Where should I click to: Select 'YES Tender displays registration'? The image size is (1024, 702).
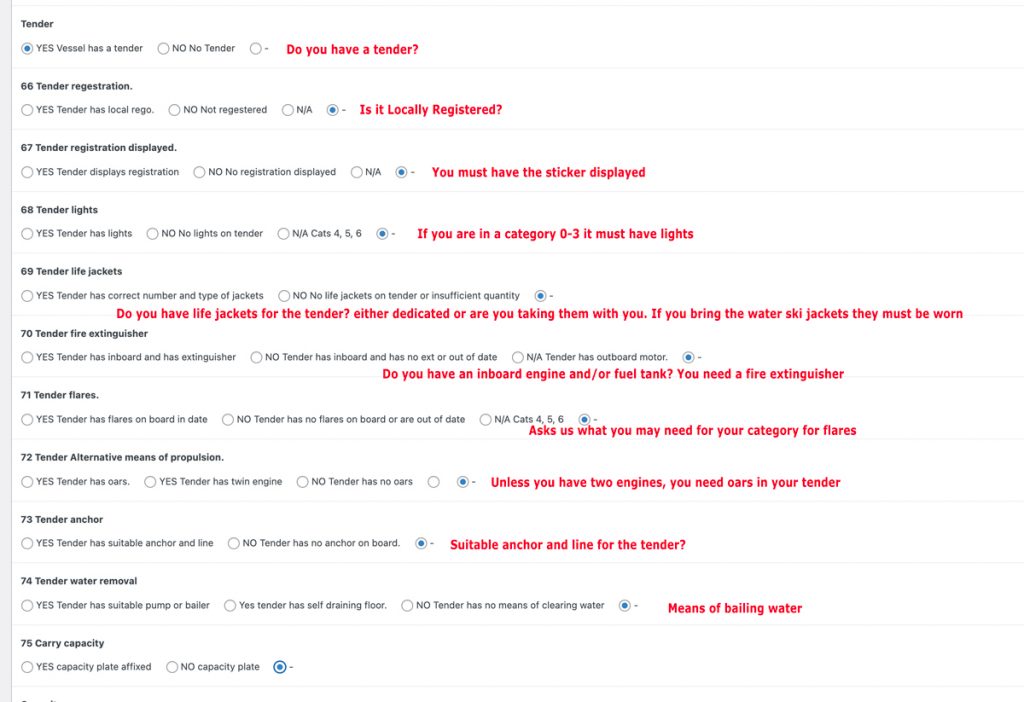pos(27,172)
